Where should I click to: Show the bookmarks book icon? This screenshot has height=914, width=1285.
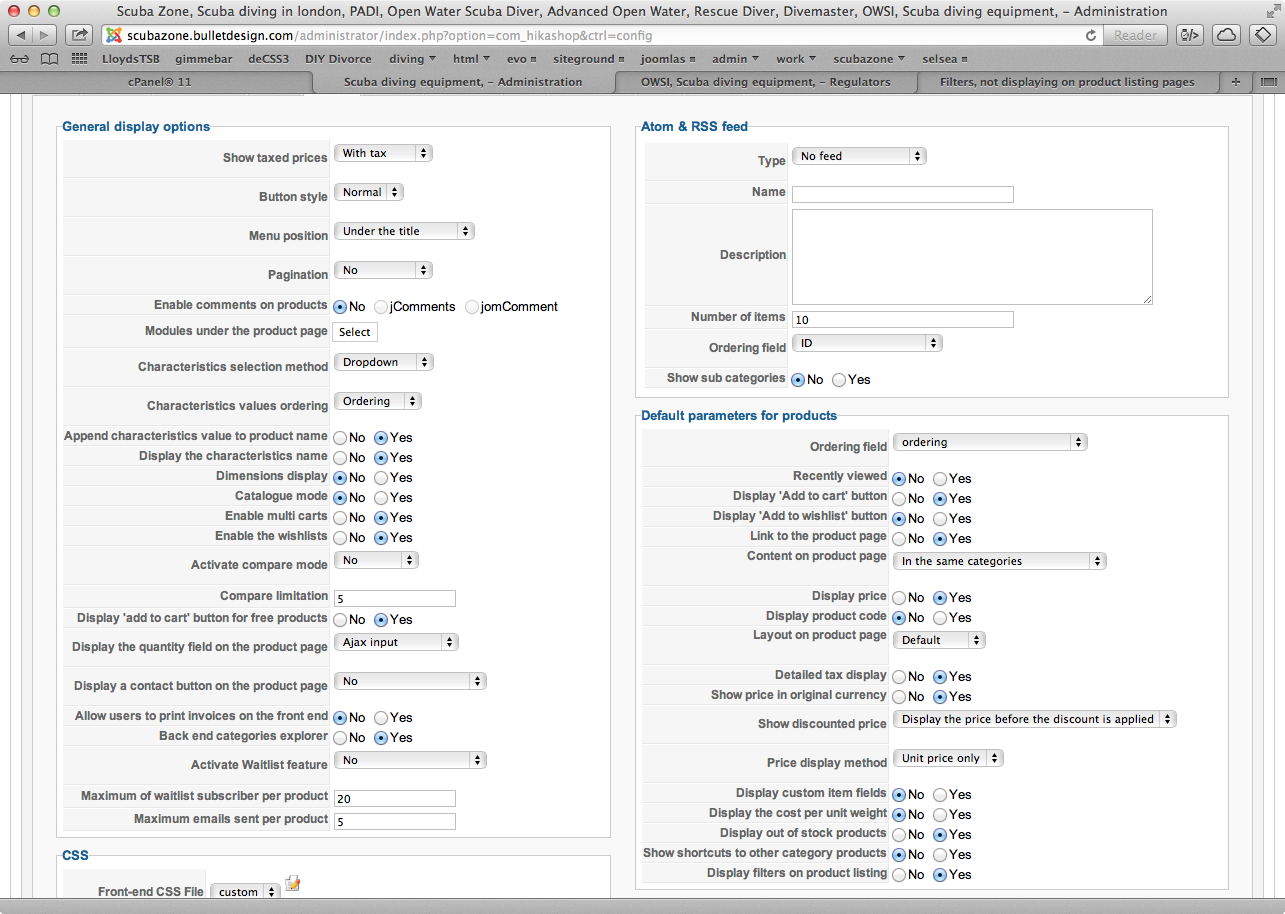[x=49, y=59]
